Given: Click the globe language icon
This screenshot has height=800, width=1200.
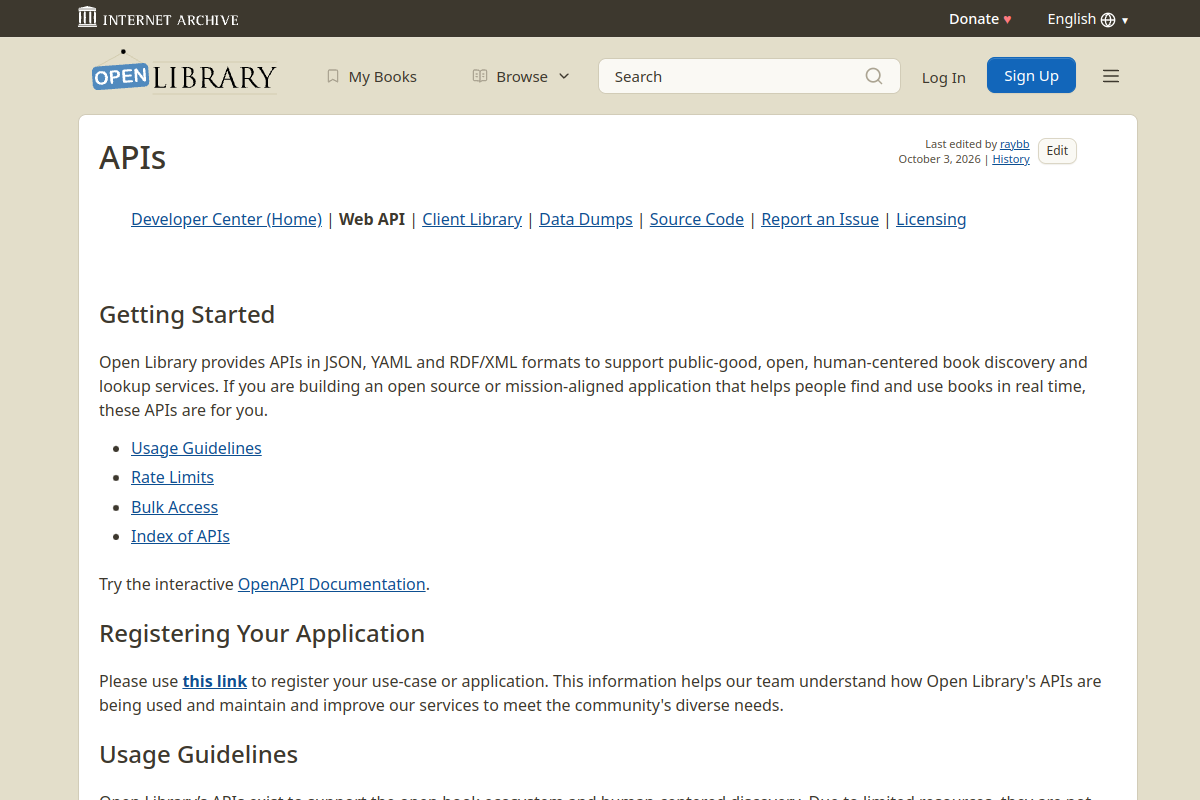Looking at the screenshot, I should tap(1108, 20).
